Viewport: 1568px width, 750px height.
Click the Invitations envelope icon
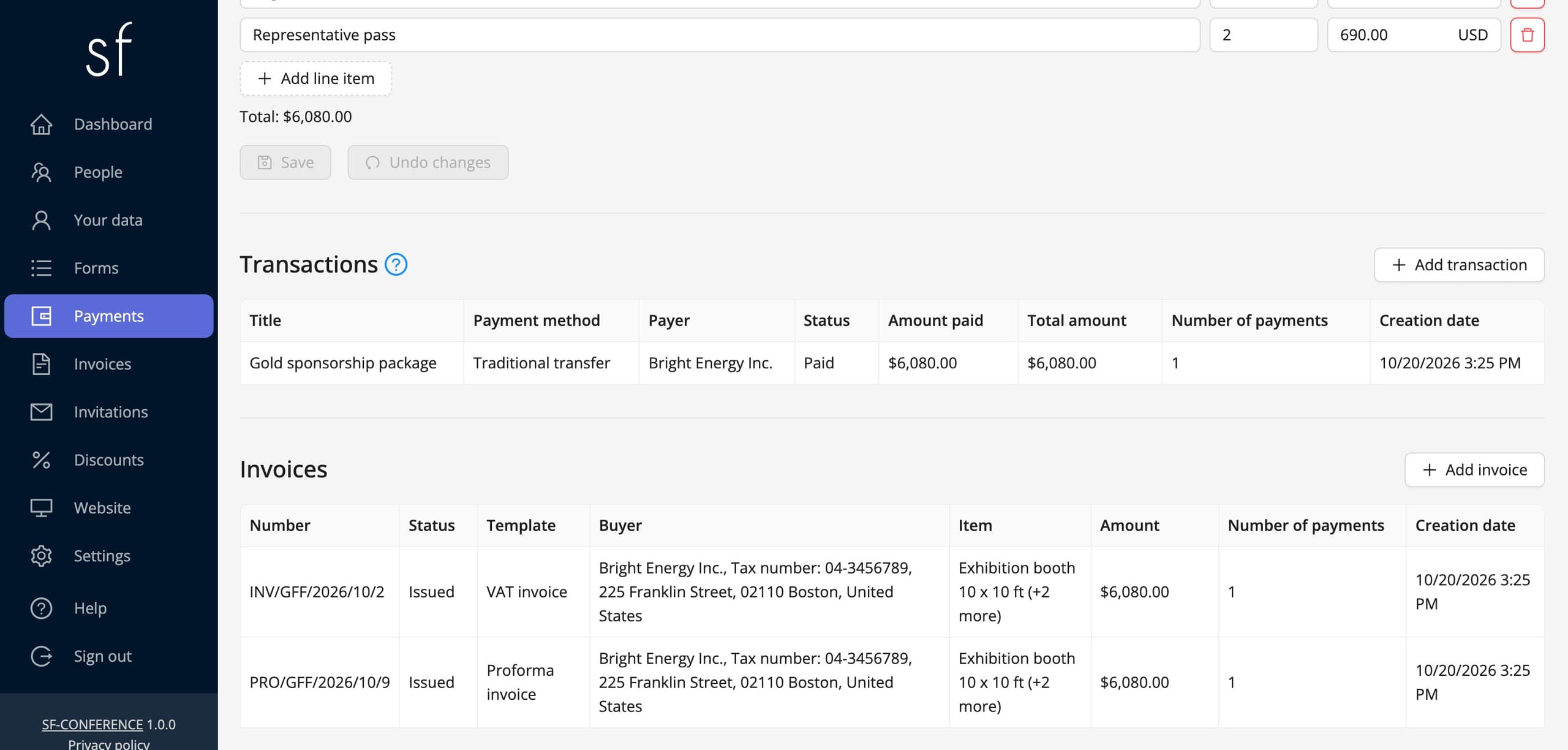point(41,412)
